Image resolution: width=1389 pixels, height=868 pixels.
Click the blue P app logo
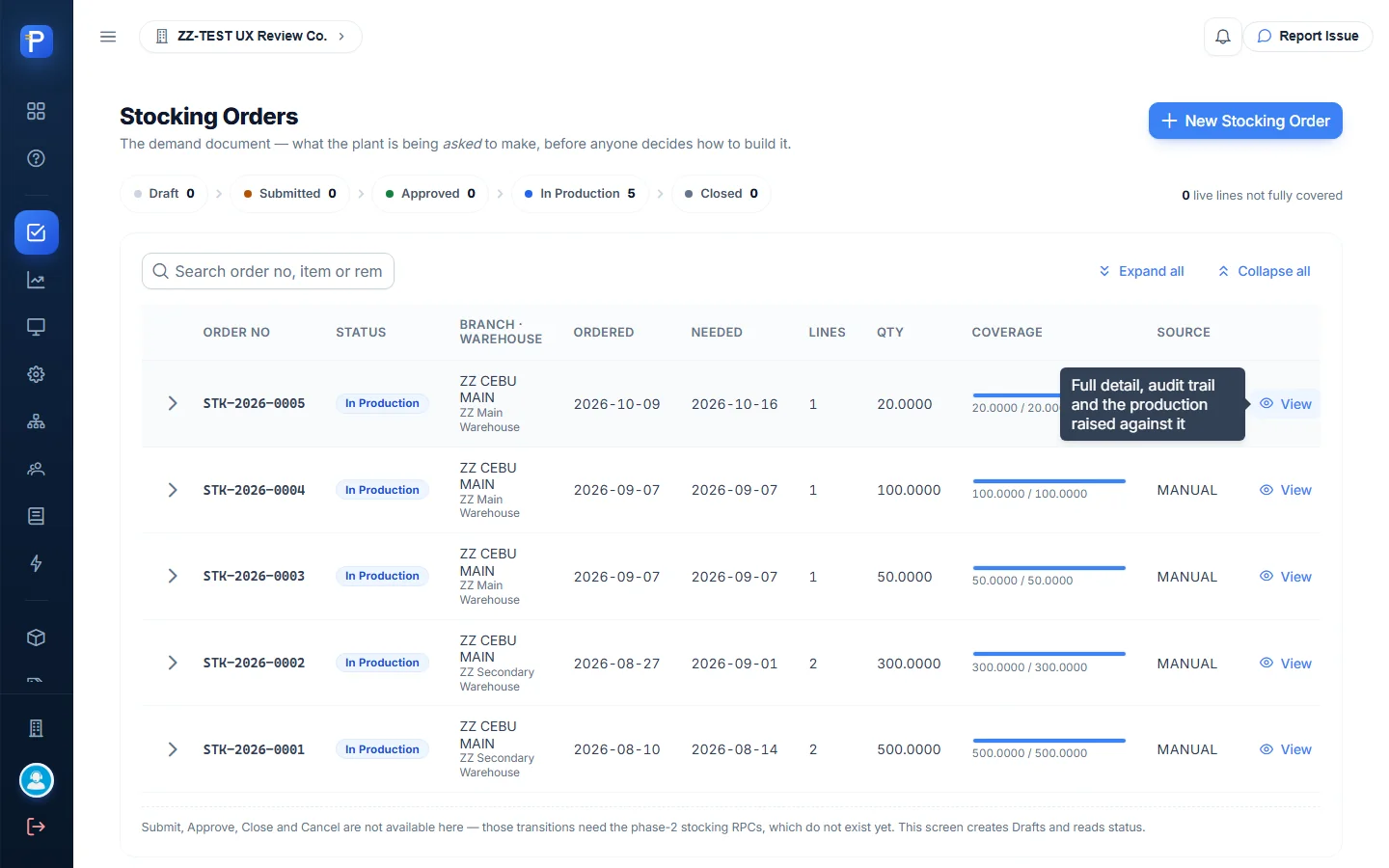click(x=36, y=41)
